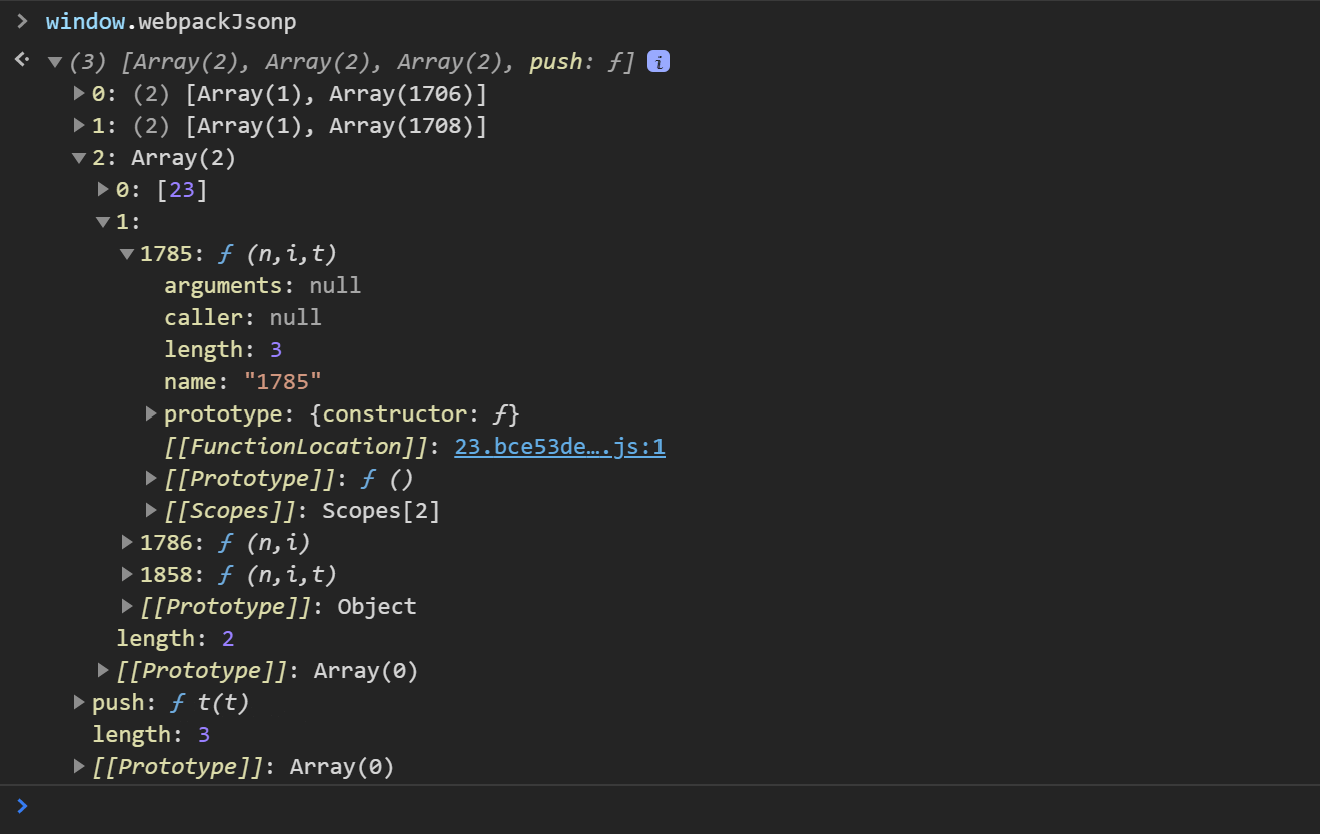The image size is (1320, 834).
Task: Expand entry 0 showing Array(1), Array(1706)
Action: click(78, 93)
